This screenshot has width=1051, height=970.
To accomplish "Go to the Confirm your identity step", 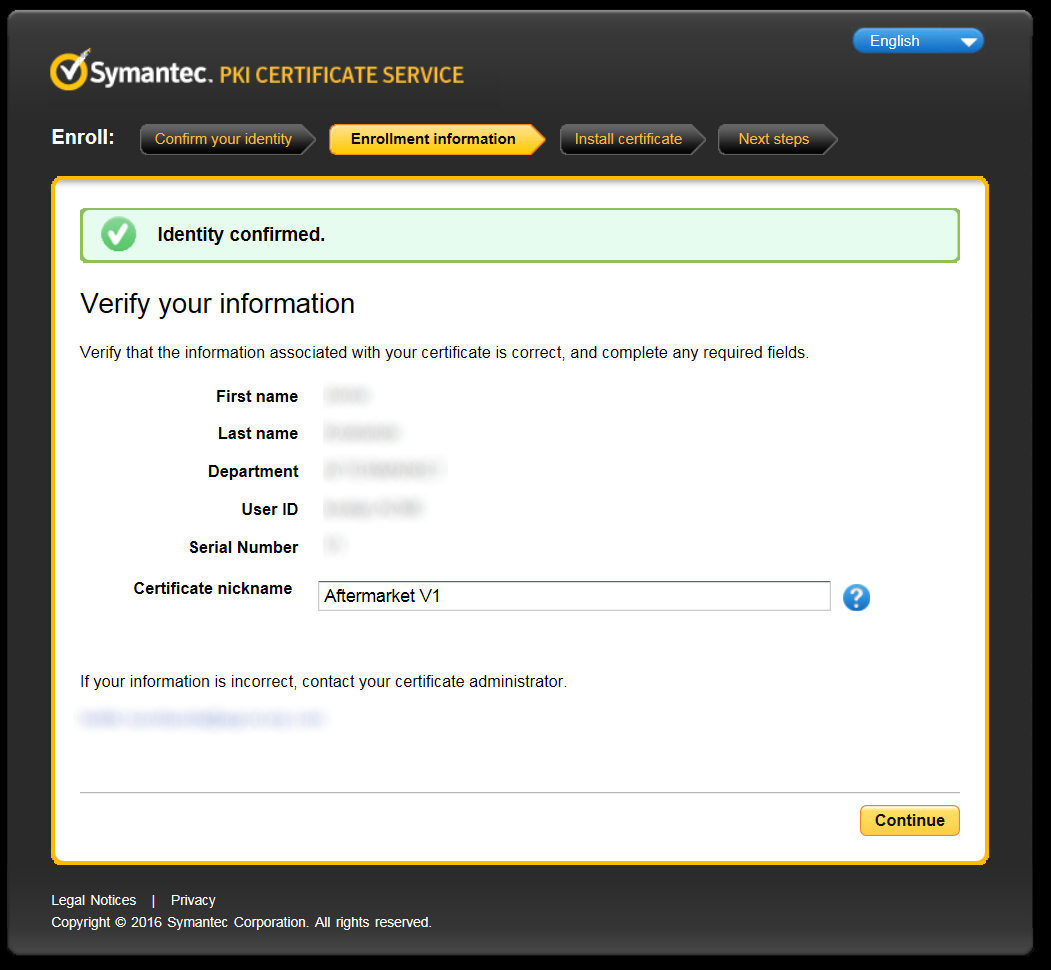I will pyautogui.click(x=223, y=139).
